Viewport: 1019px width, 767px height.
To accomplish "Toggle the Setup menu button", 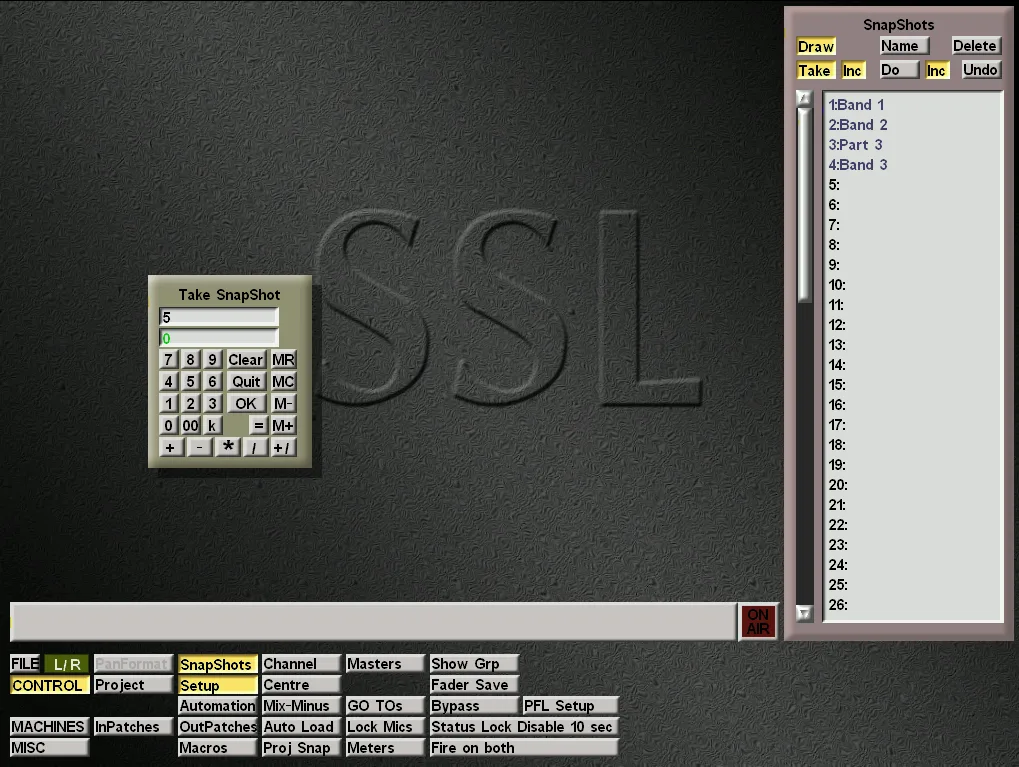I will pos(217,685).
